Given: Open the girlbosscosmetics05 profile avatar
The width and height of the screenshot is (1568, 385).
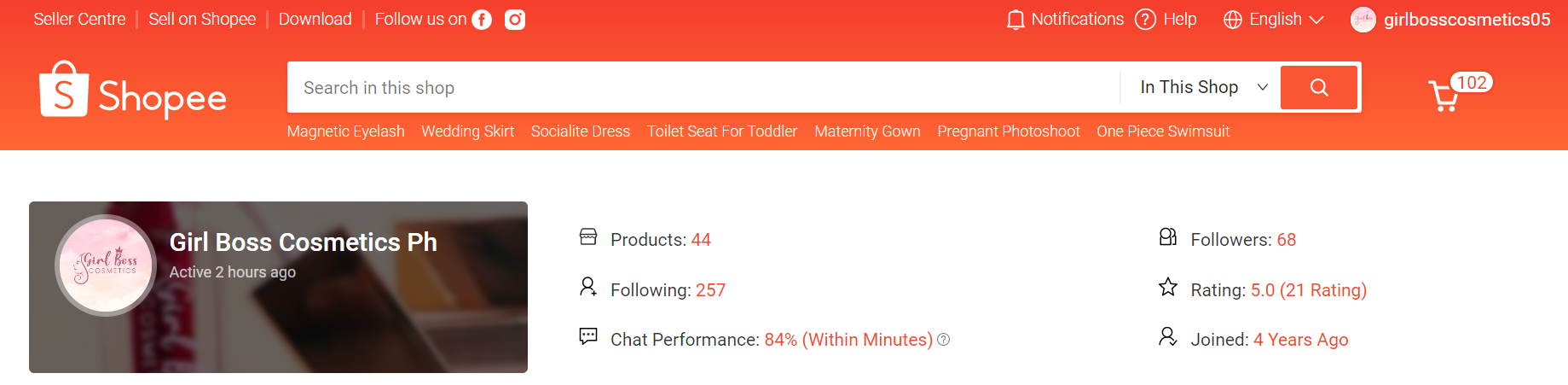Looking at the screenshot, I should (1363, 20).
